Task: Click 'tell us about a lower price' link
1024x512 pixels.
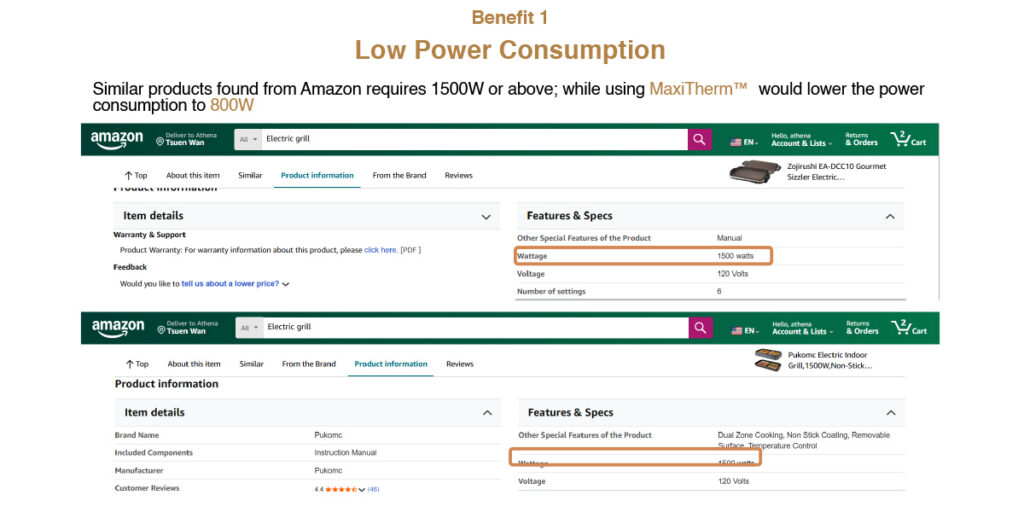Action: (x=230, y=284)
